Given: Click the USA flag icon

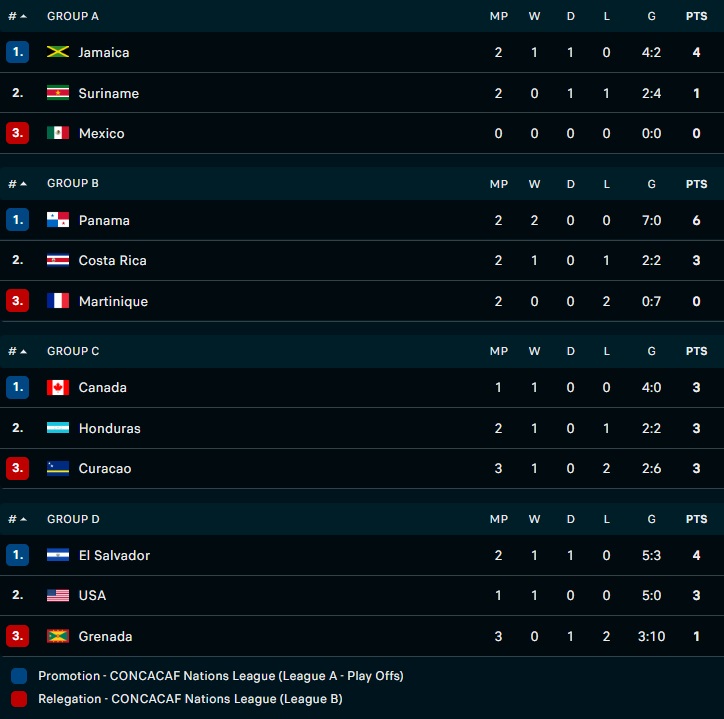Looking at the screenshot, I should pyautogui.click(x=58, y=595).
